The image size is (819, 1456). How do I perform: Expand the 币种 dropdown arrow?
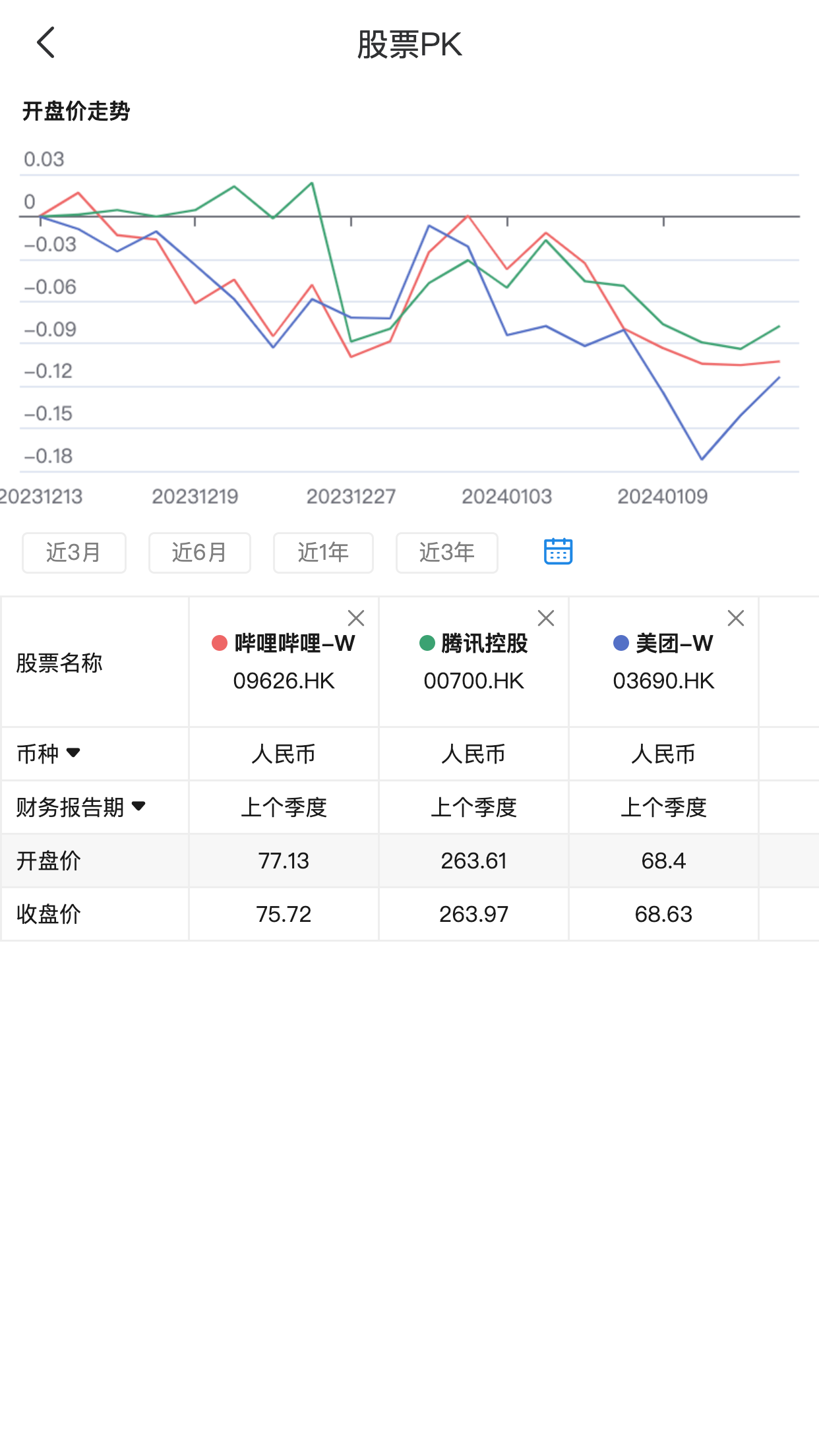73,752
